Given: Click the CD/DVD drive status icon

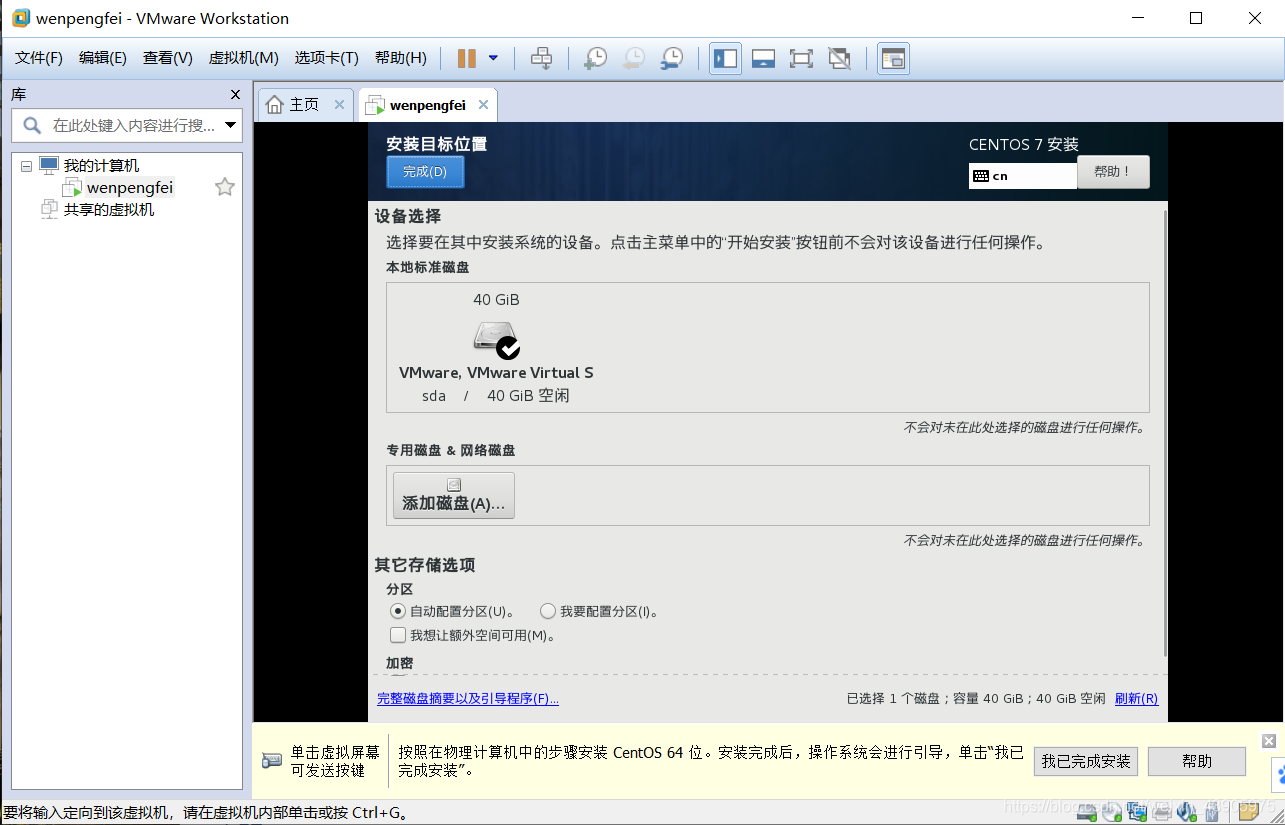Looking at the screenshot, I should [1112, 812].
